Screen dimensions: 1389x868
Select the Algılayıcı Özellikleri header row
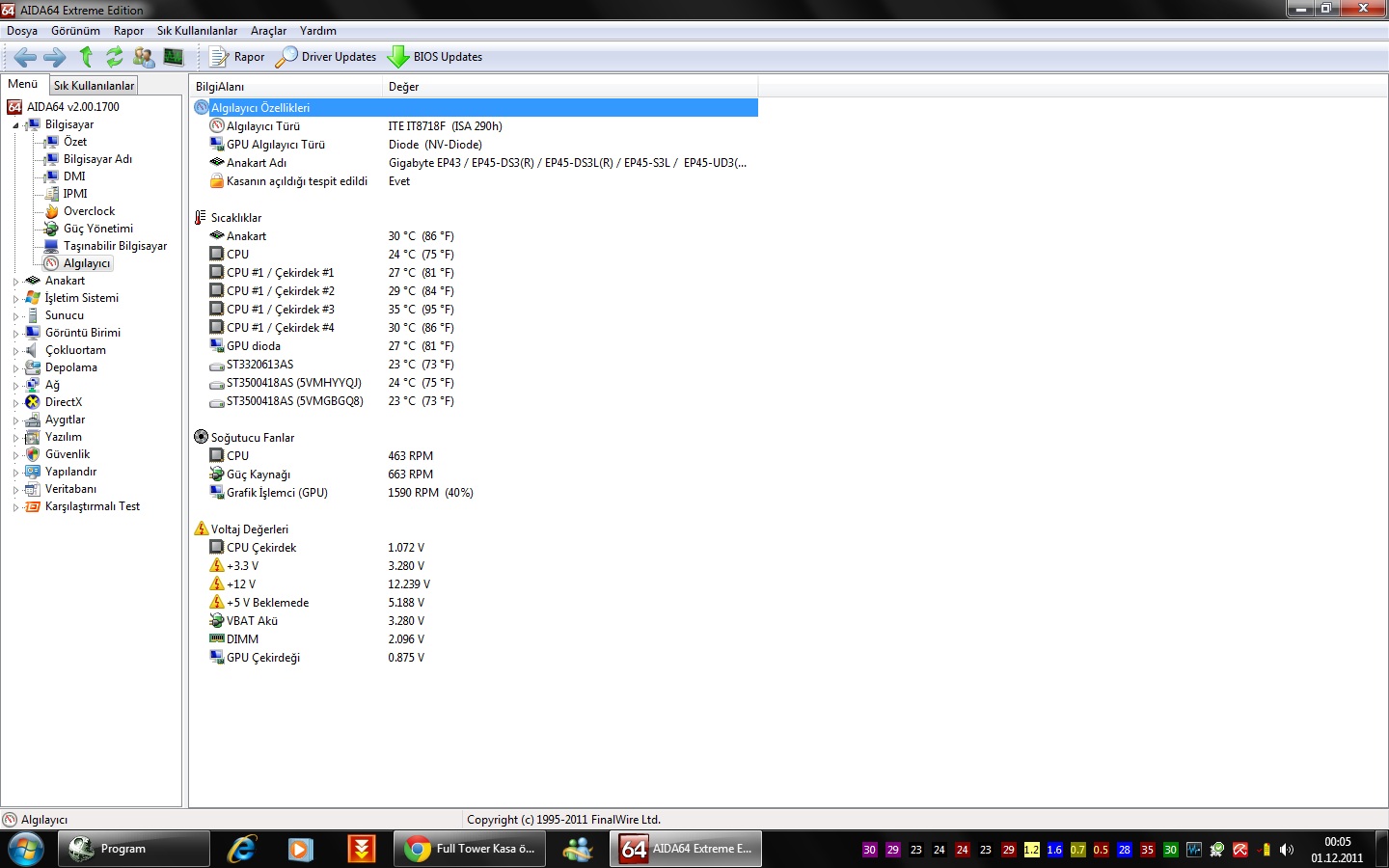tap(475, 108)
